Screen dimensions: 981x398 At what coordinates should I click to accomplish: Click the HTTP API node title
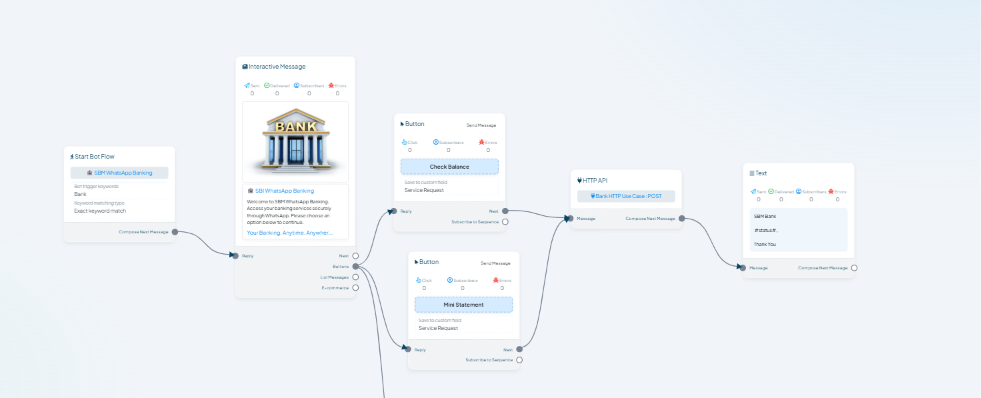coord(595,180)
